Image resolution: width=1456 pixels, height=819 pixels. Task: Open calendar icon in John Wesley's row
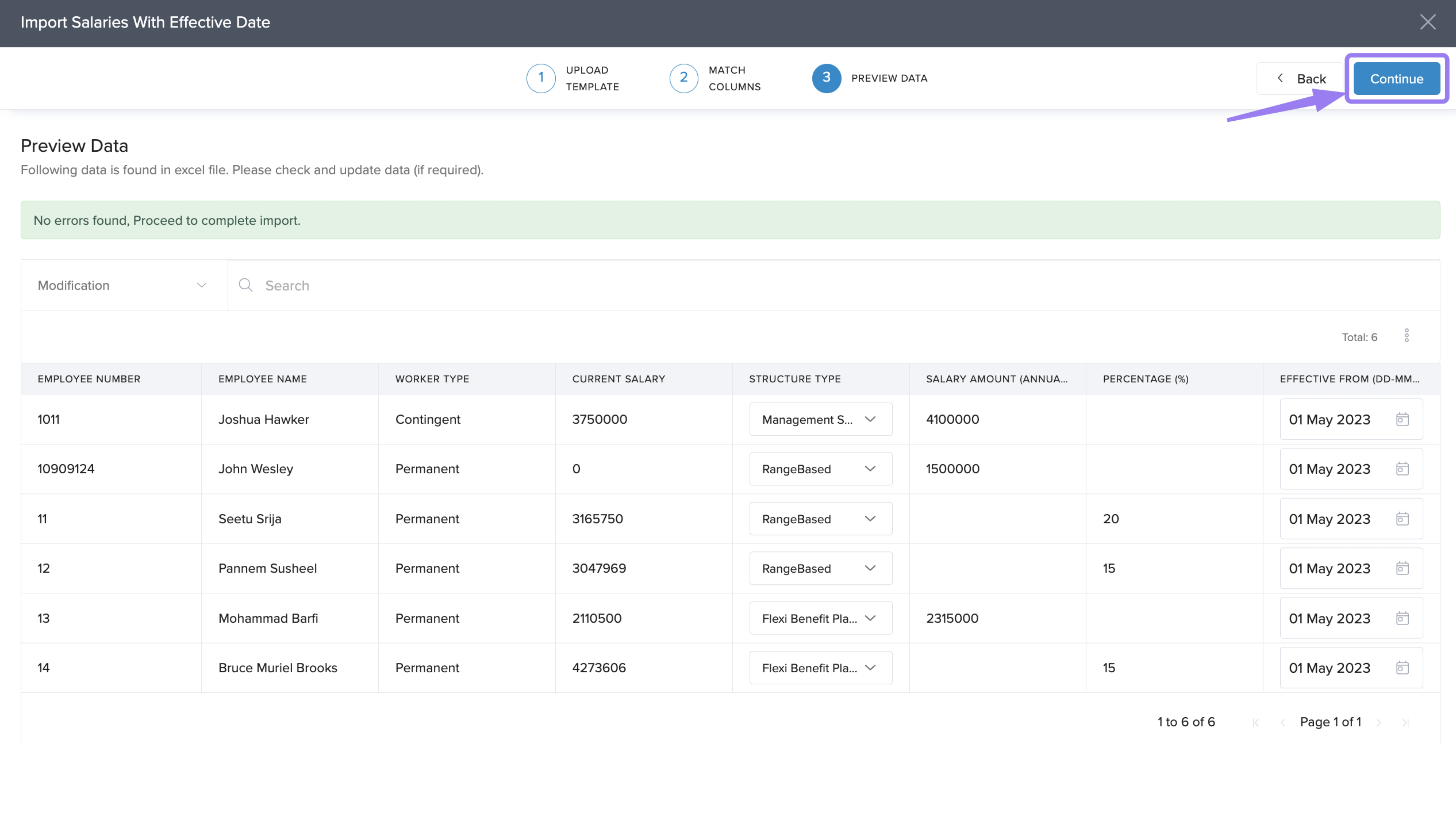(x=1402, y=469)
